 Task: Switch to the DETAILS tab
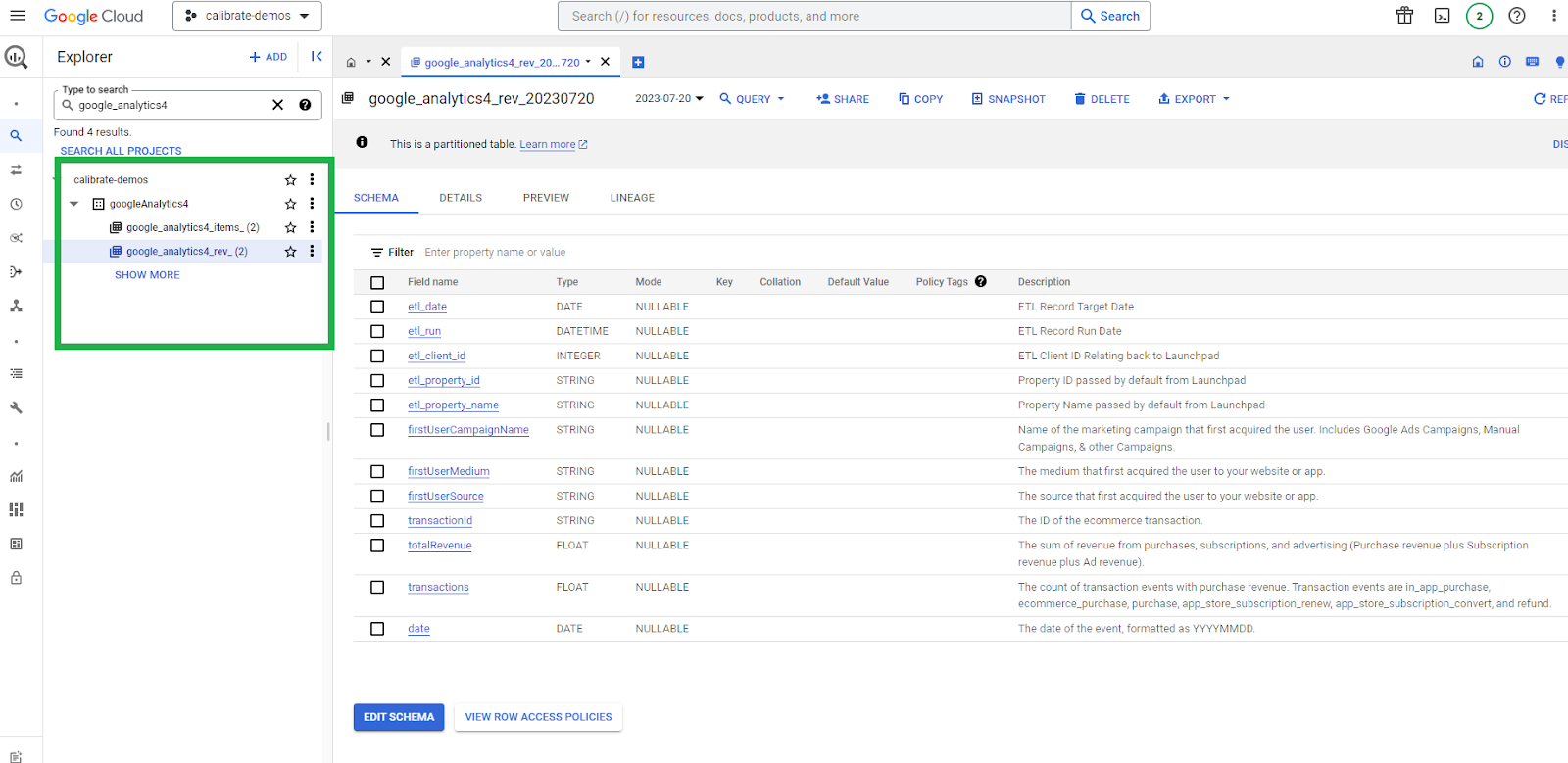(x=461, y=198)
